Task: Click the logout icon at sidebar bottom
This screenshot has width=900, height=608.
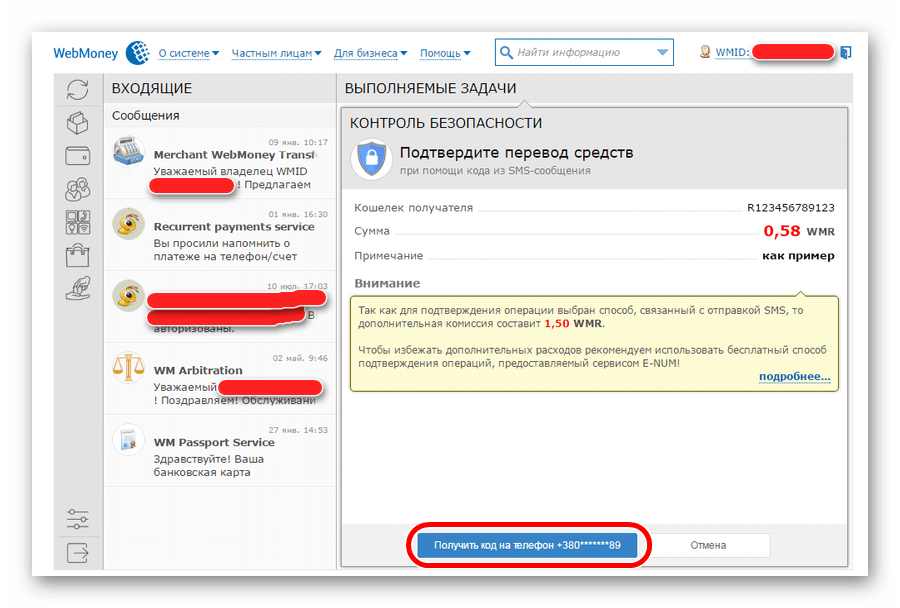Action: click(77, 551)
